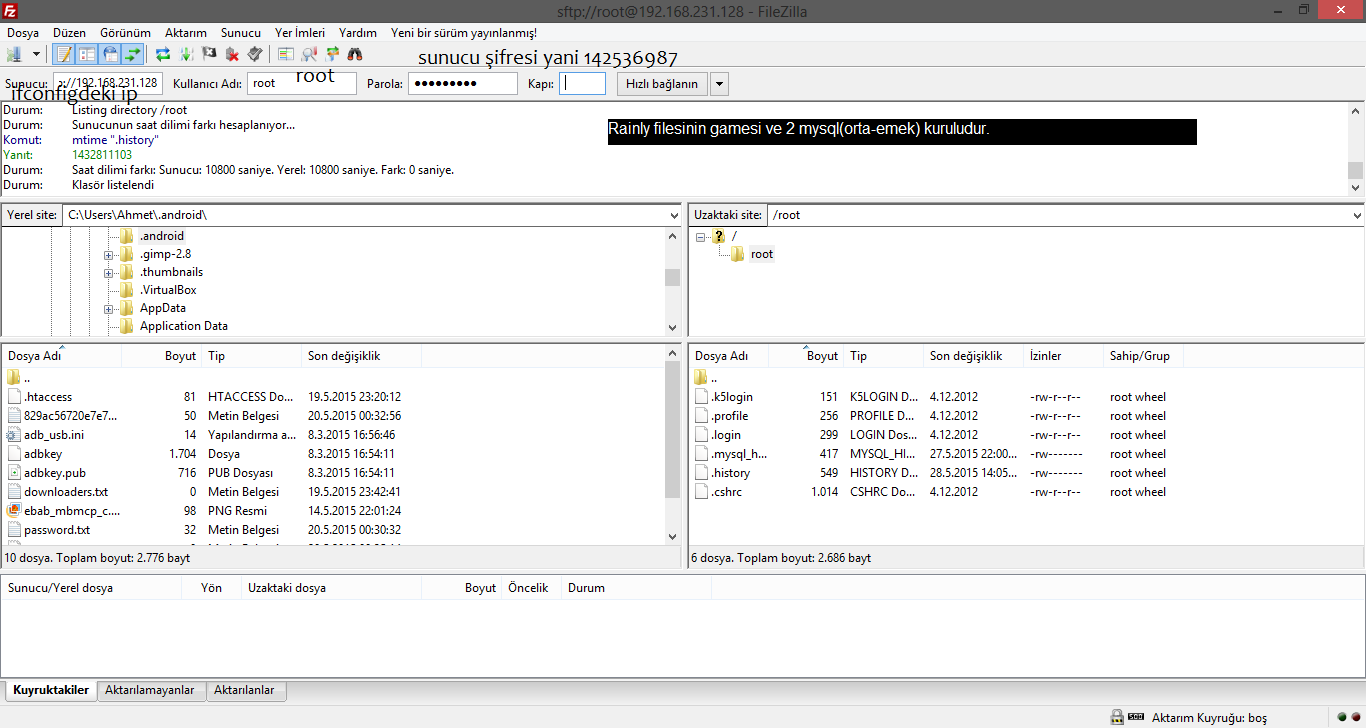Click the speed limit indicator icon
Screen dimensions: 1366x728
pyautogui.click(x=1137, y=717)
